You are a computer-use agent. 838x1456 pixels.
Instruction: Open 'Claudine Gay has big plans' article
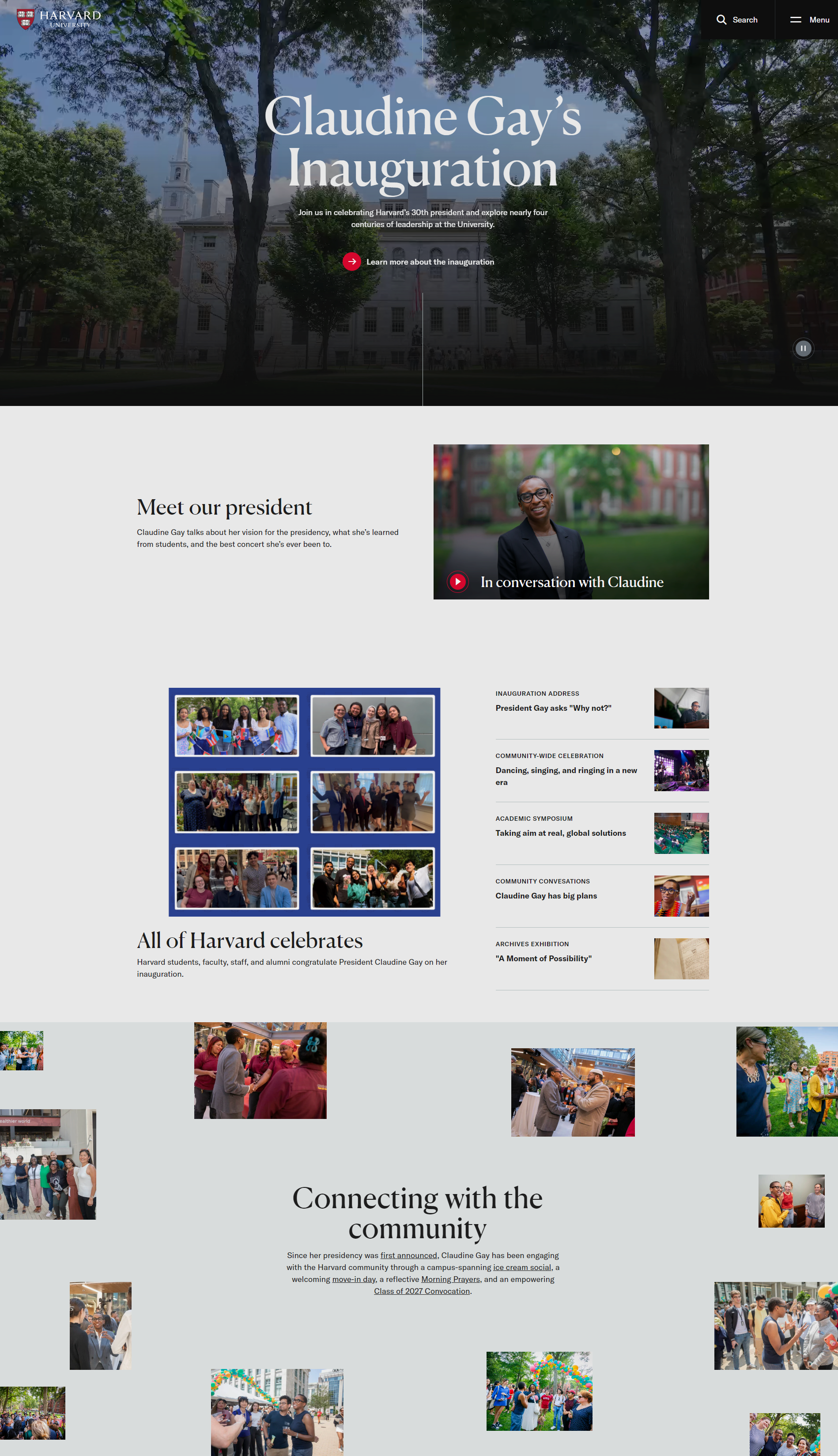click(x=546, y=896)
